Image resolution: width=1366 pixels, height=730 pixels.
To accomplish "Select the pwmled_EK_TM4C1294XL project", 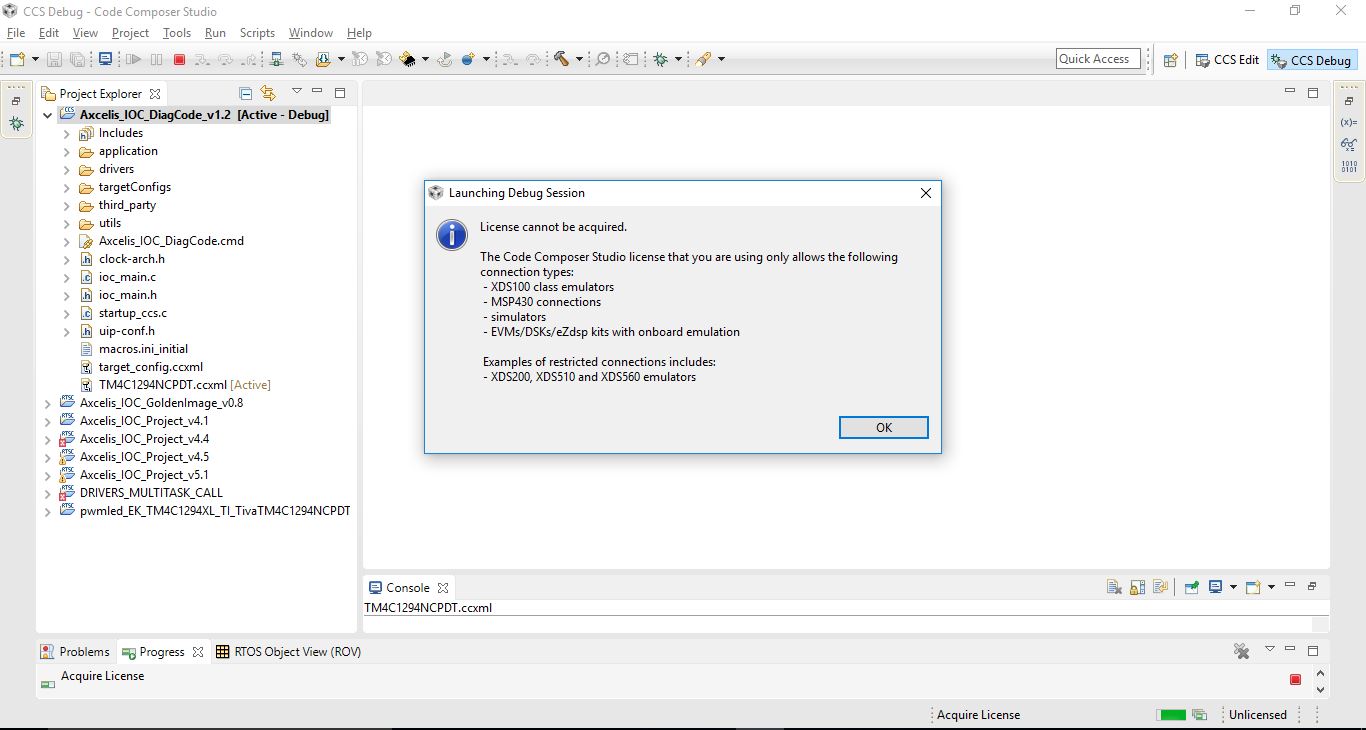I will click(x=215, y=511).
